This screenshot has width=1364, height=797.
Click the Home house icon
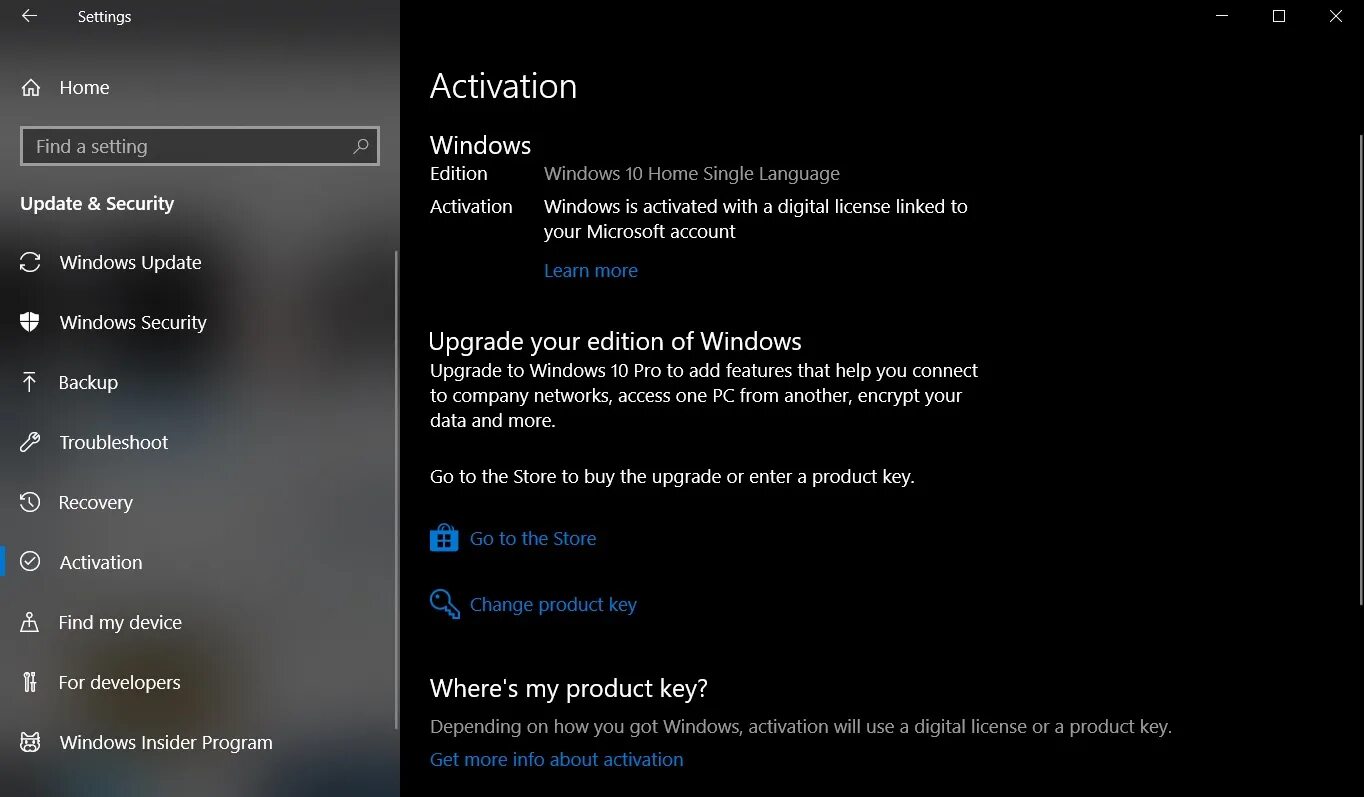click(x=31, y=88)
